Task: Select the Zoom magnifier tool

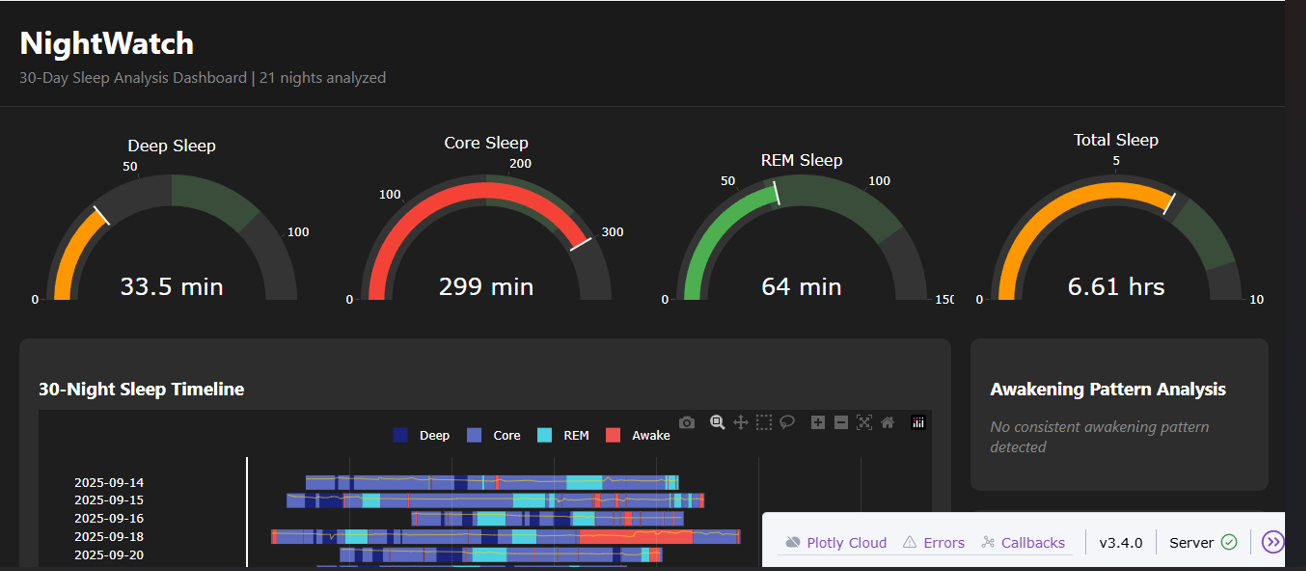Action: (x=717, y=423)
